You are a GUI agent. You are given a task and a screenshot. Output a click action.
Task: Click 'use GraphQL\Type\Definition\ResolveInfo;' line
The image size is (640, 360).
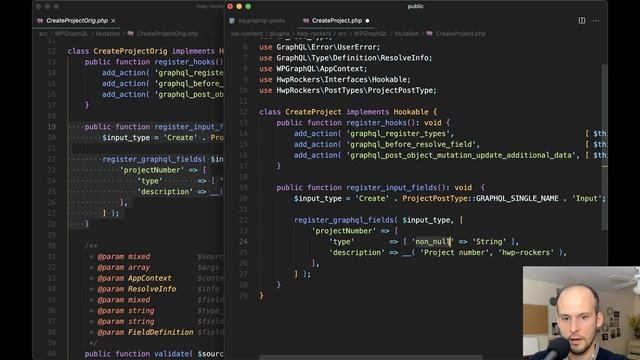click(x=346, y=58)
